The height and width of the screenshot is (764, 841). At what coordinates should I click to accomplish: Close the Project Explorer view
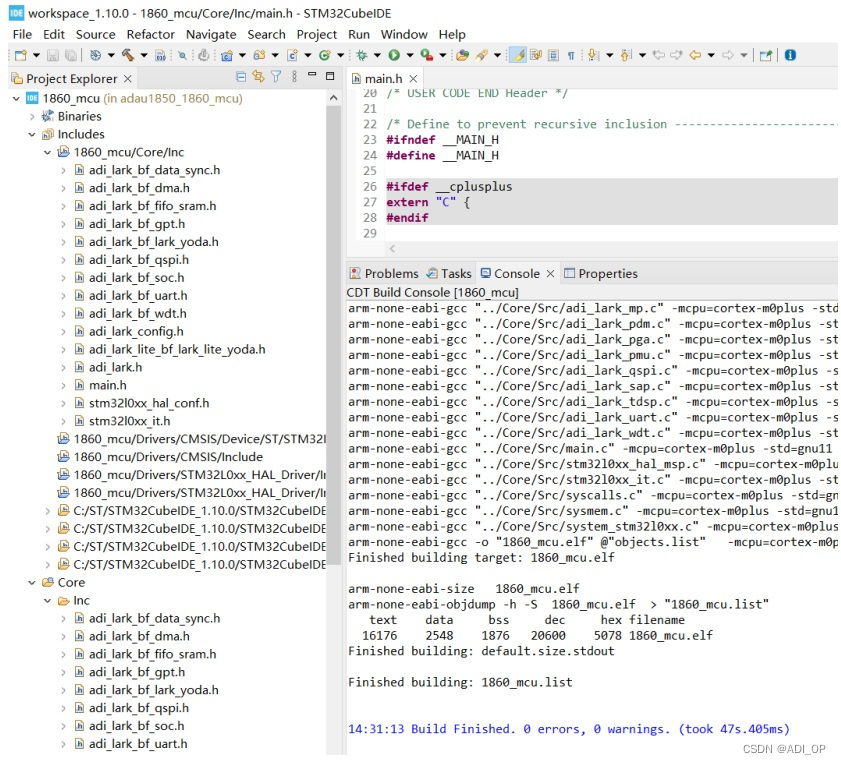(x=128, y=79)
